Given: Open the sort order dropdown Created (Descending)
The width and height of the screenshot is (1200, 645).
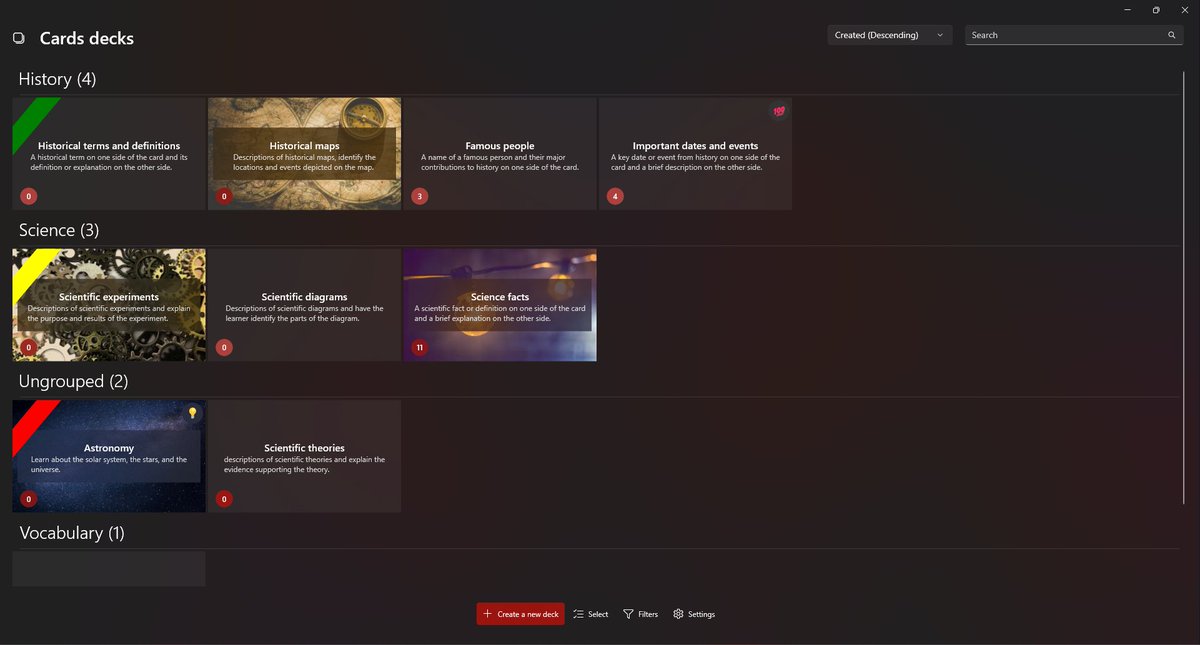Looking at the screenshot, I should [890, 35].
